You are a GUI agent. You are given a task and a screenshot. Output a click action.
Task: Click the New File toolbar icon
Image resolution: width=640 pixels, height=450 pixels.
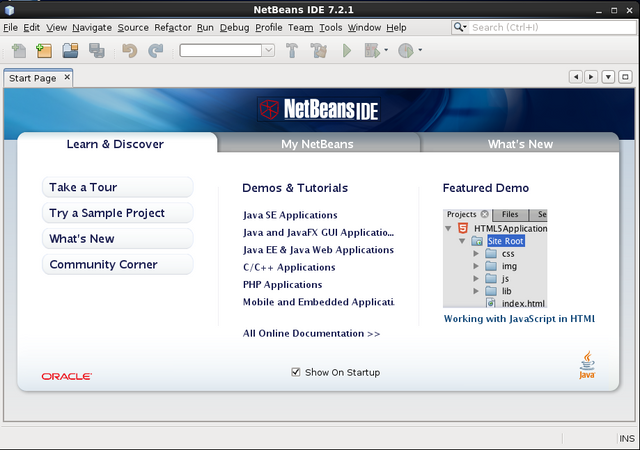coord(20,50)
